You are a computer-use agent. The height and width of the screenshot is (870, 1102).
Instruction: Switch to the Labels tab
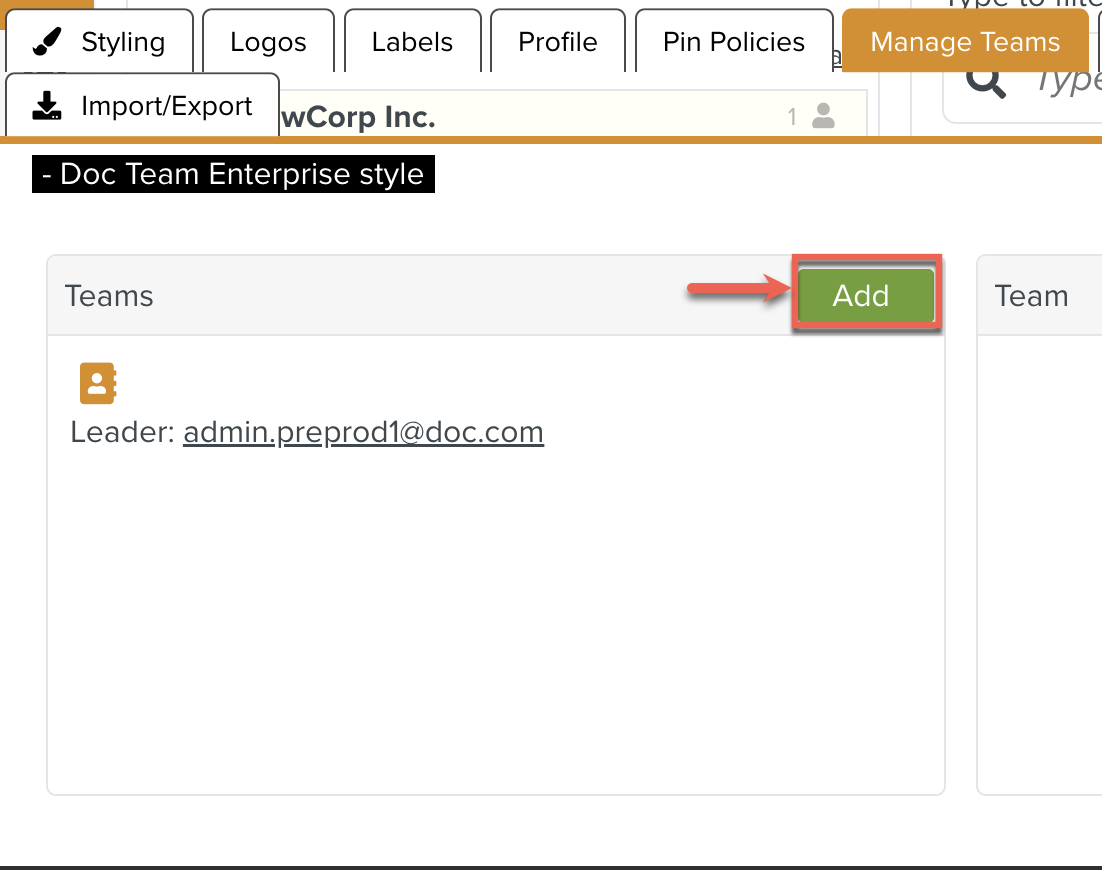tap(412, 42)
